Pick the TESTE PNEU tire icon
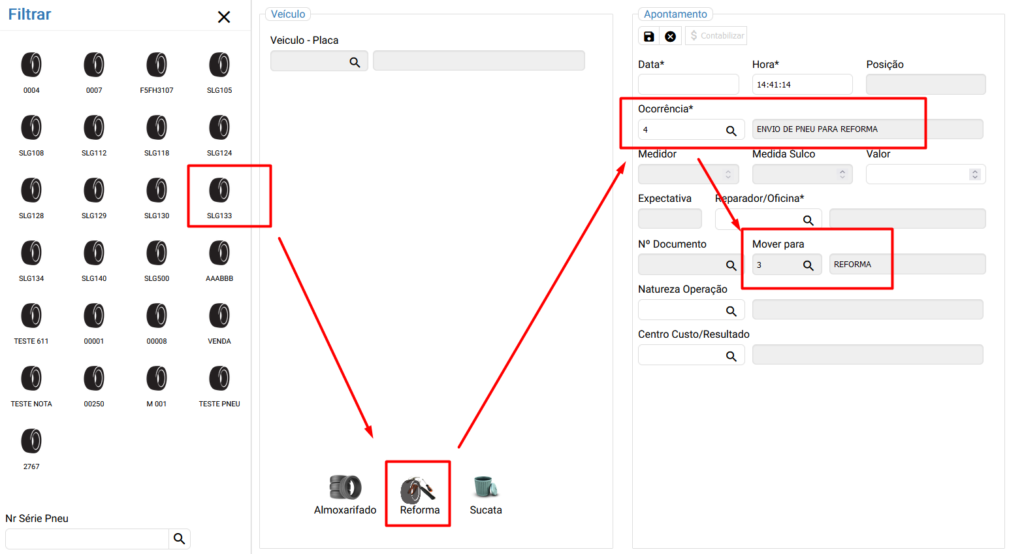 point(219,379)
